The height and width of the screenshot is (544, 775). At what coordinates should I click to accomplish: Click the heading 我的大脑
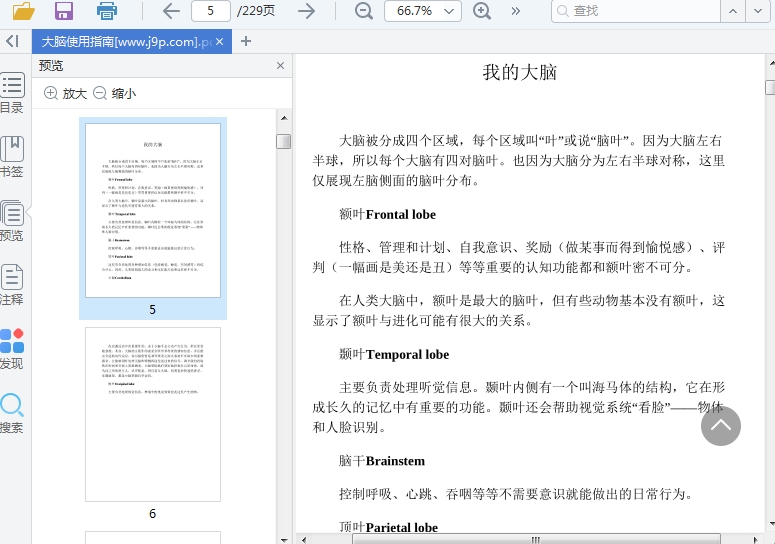click(519, 73)
